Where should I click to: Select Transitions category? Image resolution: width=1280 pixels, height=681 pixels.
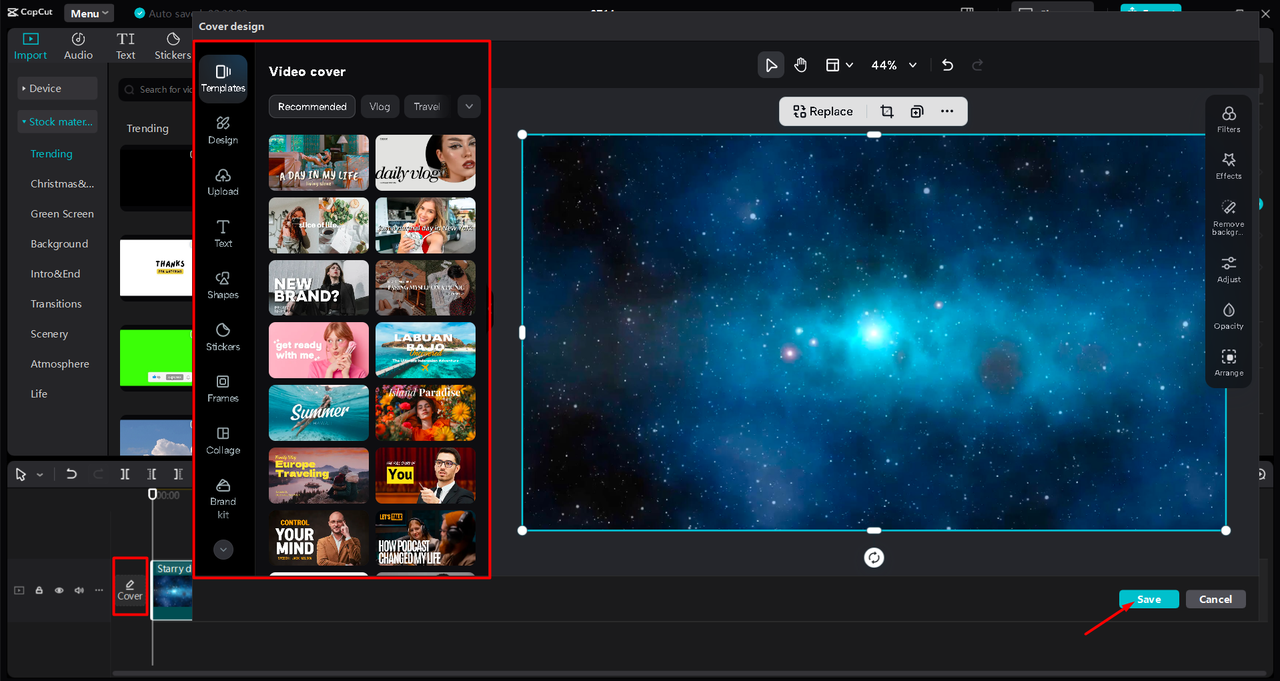pyautogui.click(x=56, y=304)
